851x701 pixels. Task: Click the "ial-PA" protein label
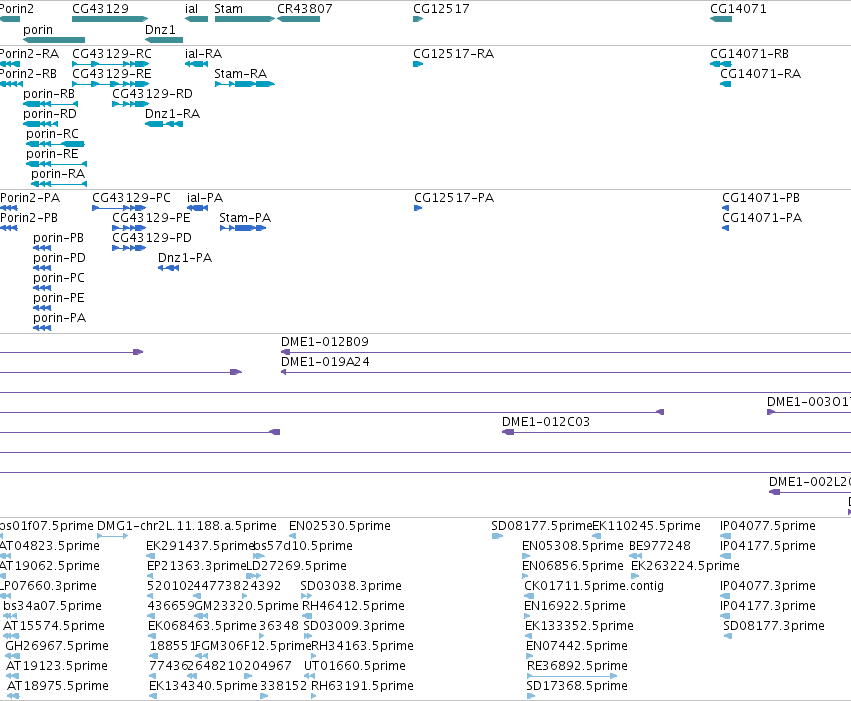pos(205,198)
